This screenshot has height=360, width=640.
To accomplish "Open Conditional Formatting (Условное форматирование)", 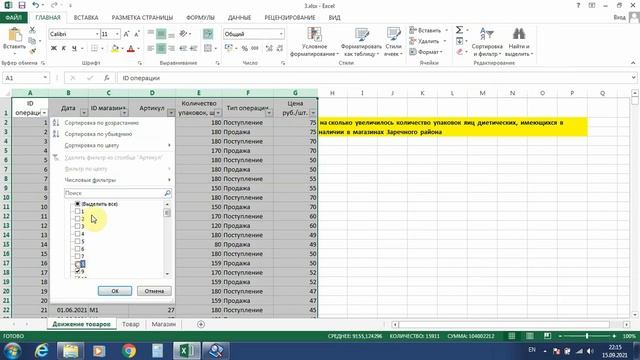I will [314, 42].
